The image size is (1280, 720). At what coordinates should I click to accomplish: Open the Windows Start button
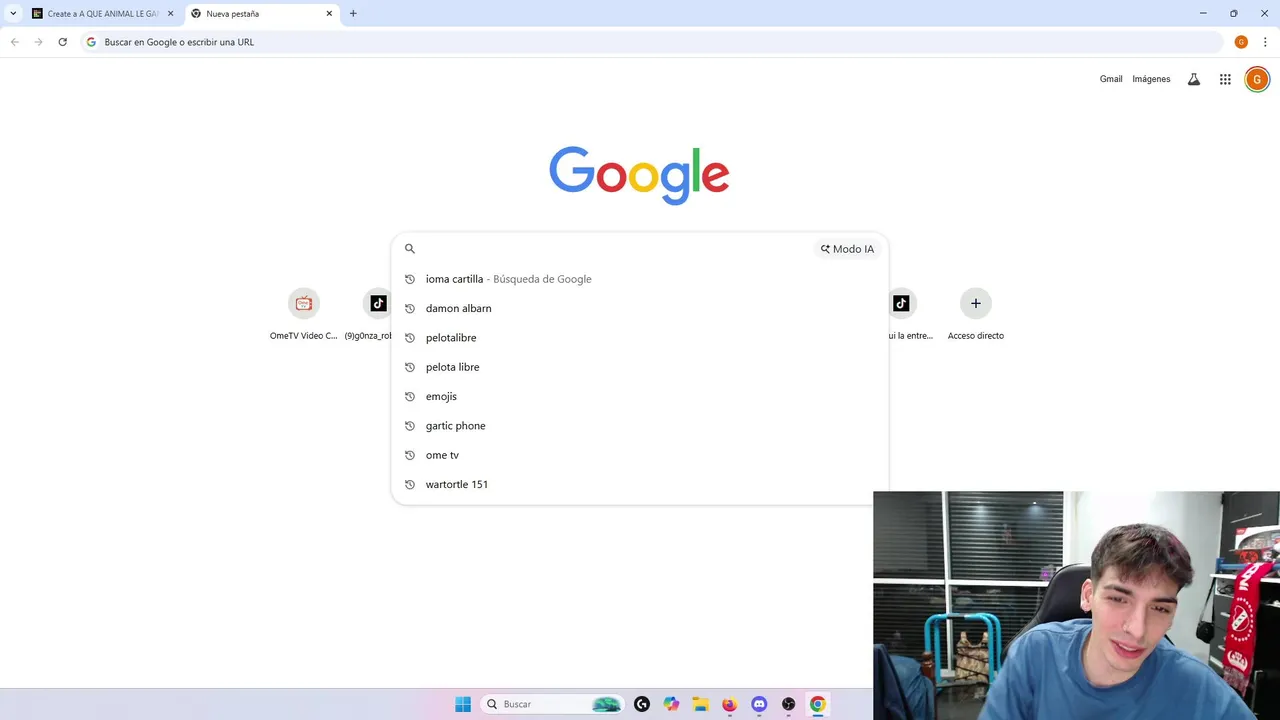click(x=463, y=704)
